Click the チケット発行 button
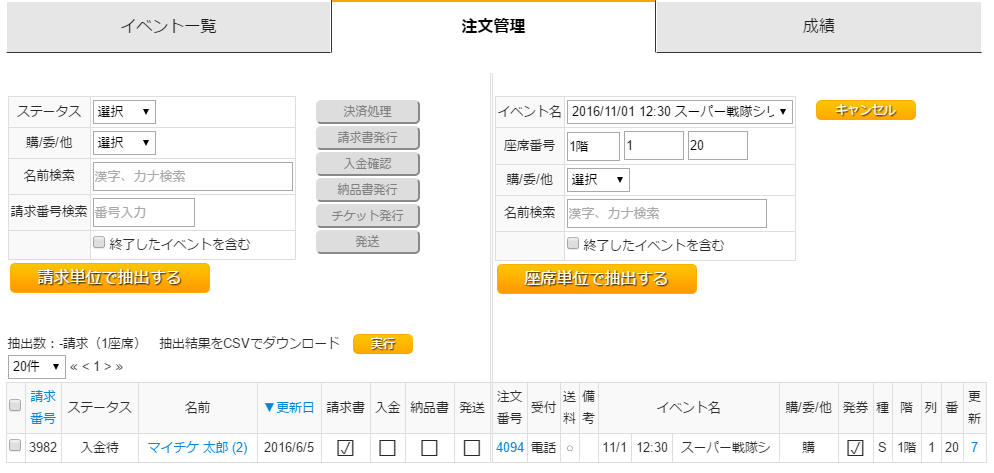Image resolution: width=994 pixels, height=473 pixels. coord(367,216)
